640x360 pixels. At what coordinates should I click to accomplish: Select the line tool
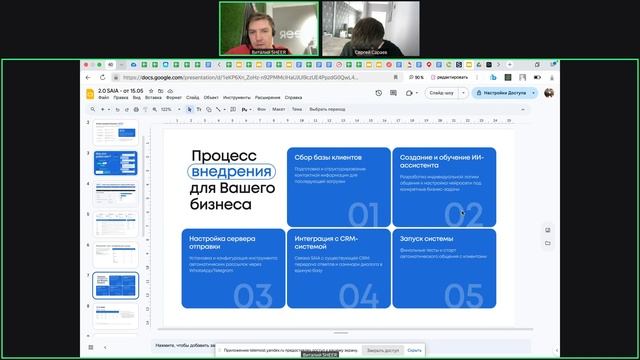pyautogui.click(x=218, y=109)
